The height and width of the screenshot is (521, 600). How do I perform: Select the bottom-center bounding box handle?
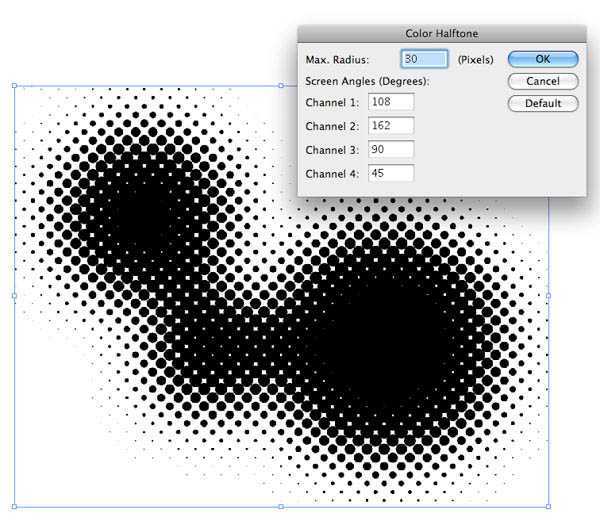pyautogui.click(x=281, y=506)
